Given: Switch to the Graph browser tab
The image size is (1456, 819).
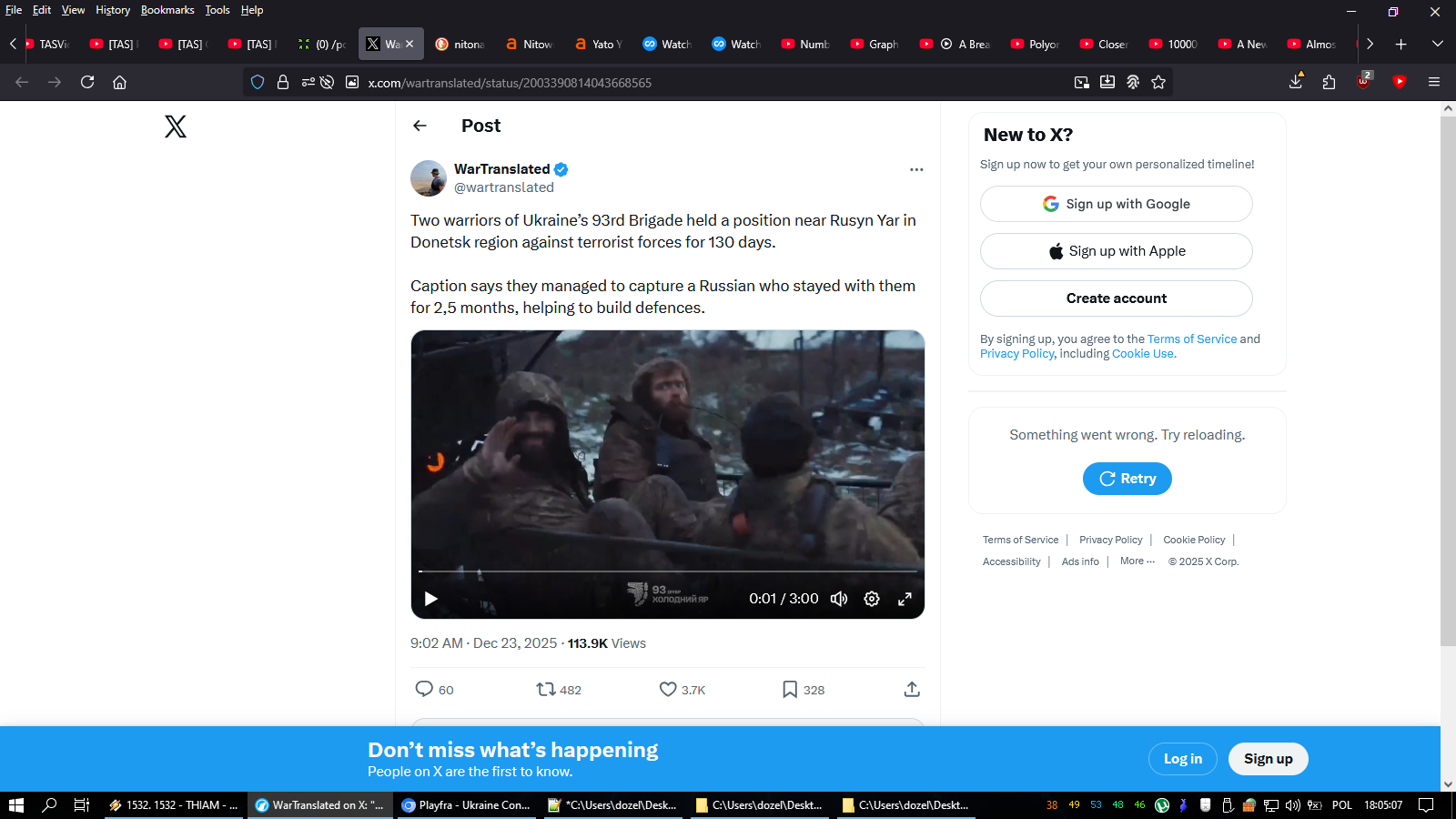Looking at the screenshot, I should 875,44.
